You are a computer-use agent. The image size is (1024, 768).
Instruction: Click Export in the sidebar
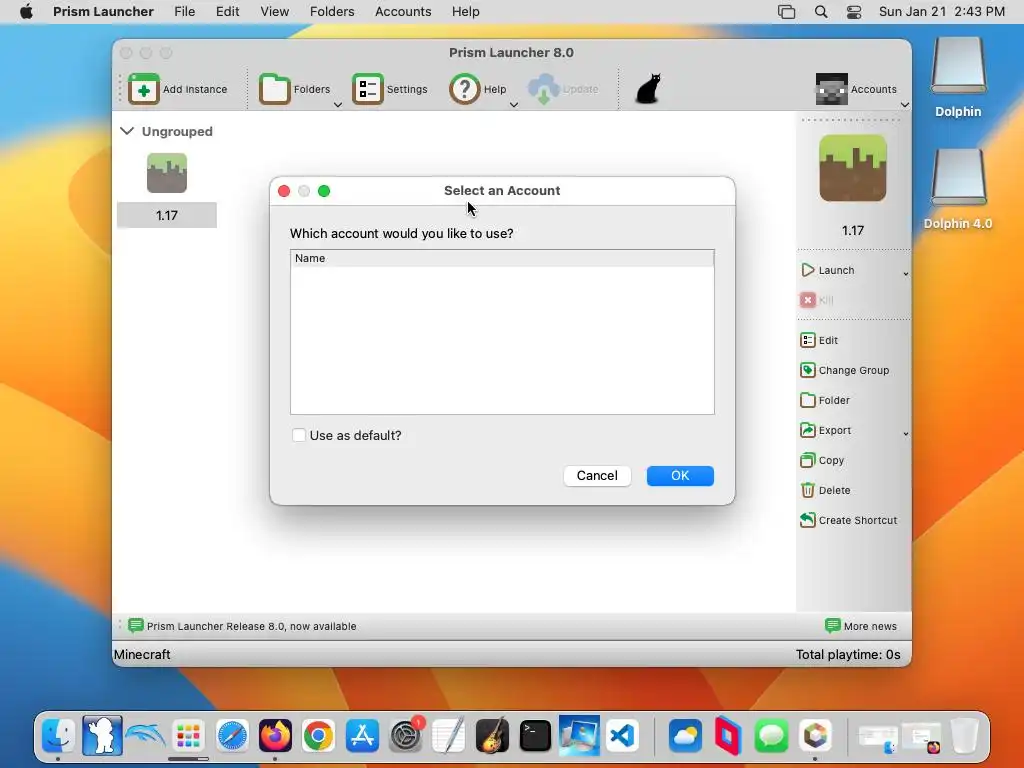coord(825,430)
